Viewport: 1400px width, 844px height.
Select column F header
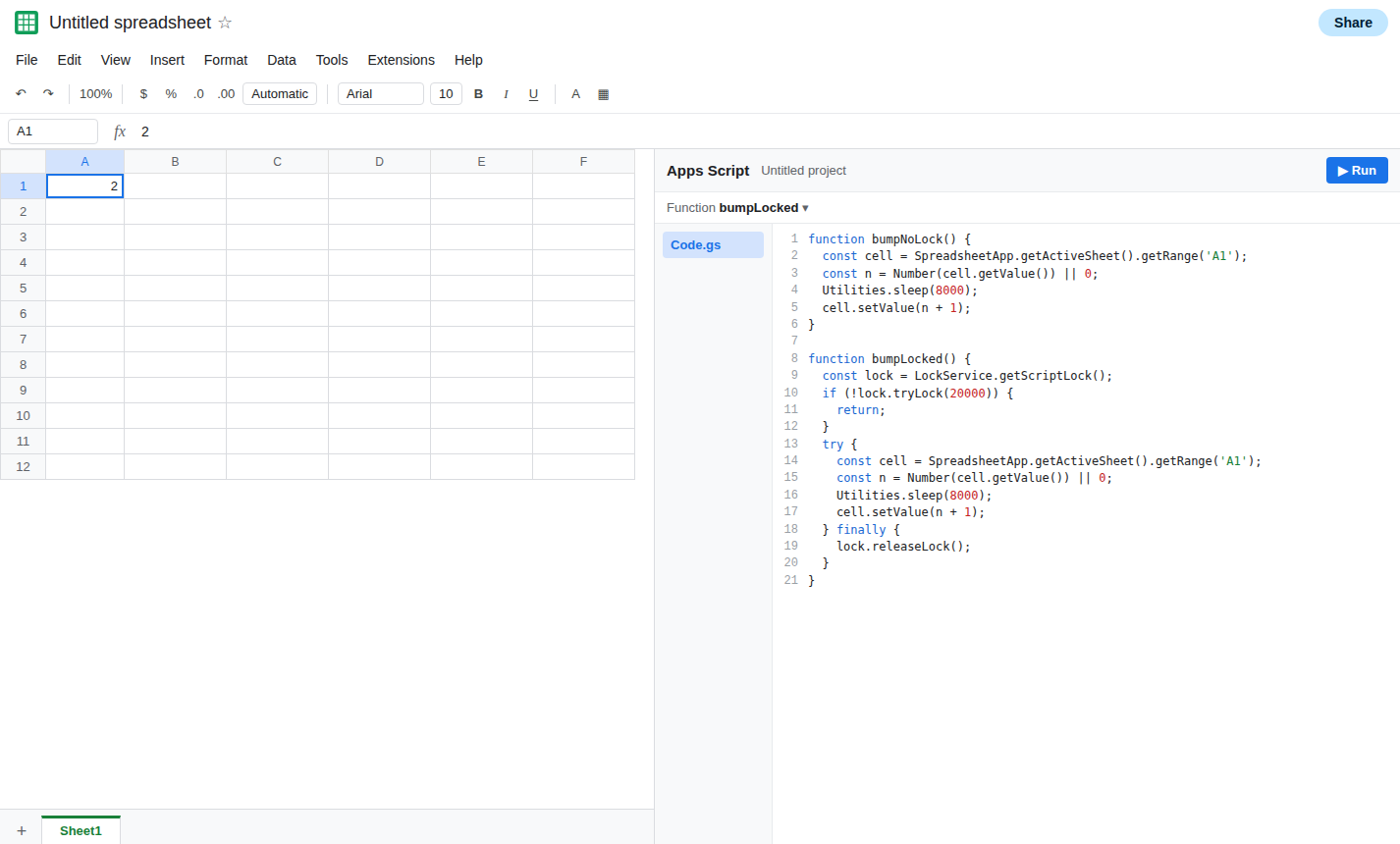[x=584, y=162]
